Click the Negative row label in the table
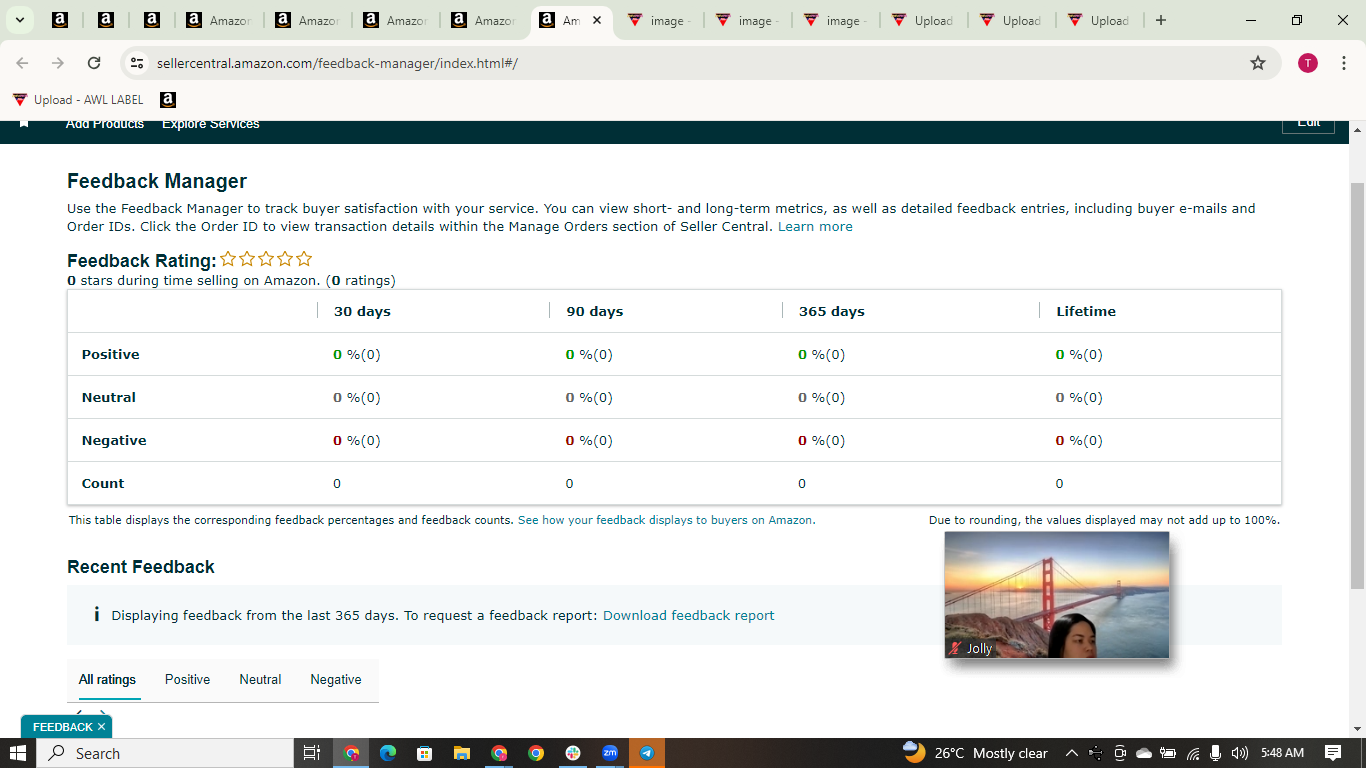The height and width of the screenshot is (768, 1366). pyautogui.click(x=114, y=440)
